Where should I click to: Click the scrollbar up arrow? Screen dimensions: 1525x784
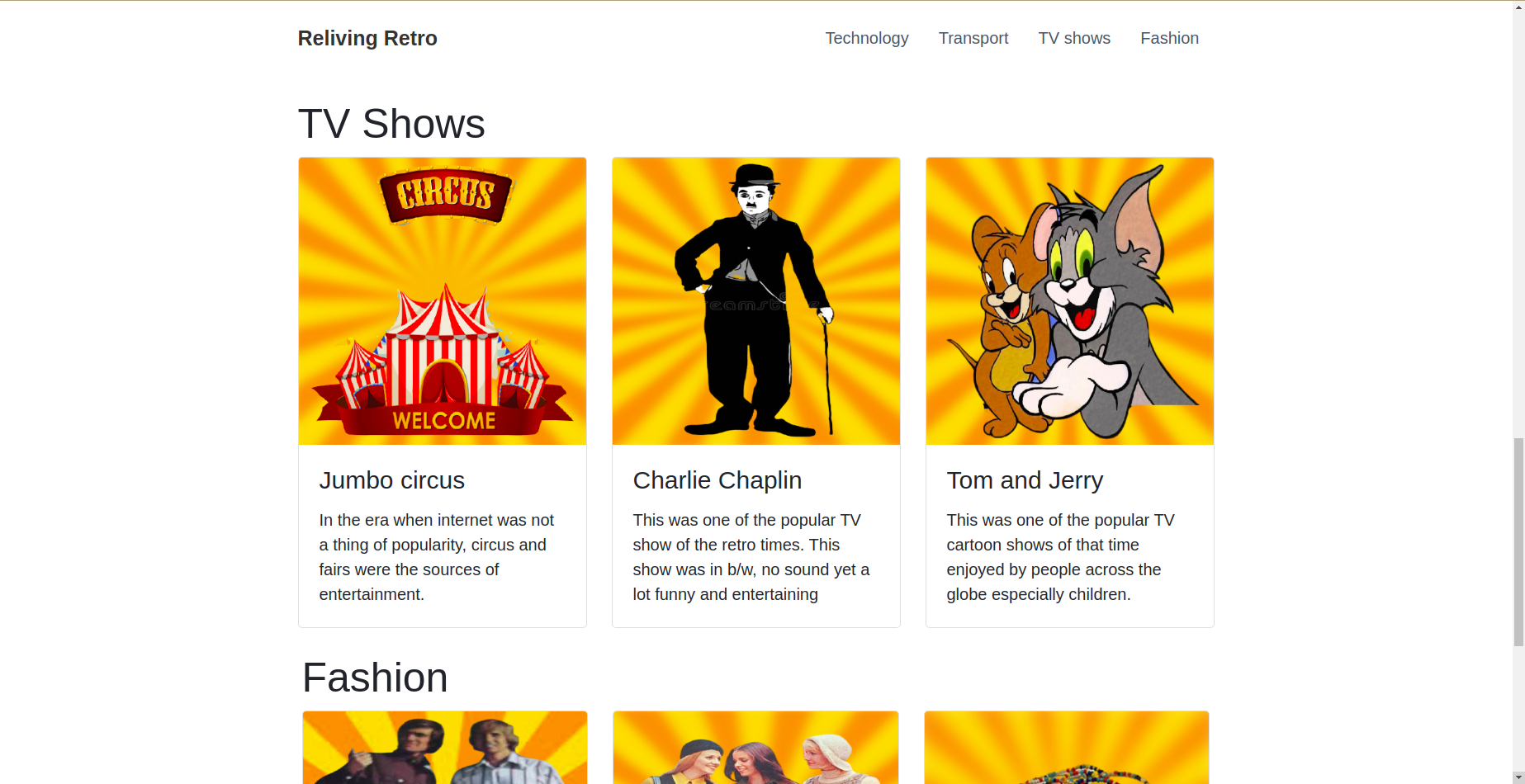(x=1518, y=6)
